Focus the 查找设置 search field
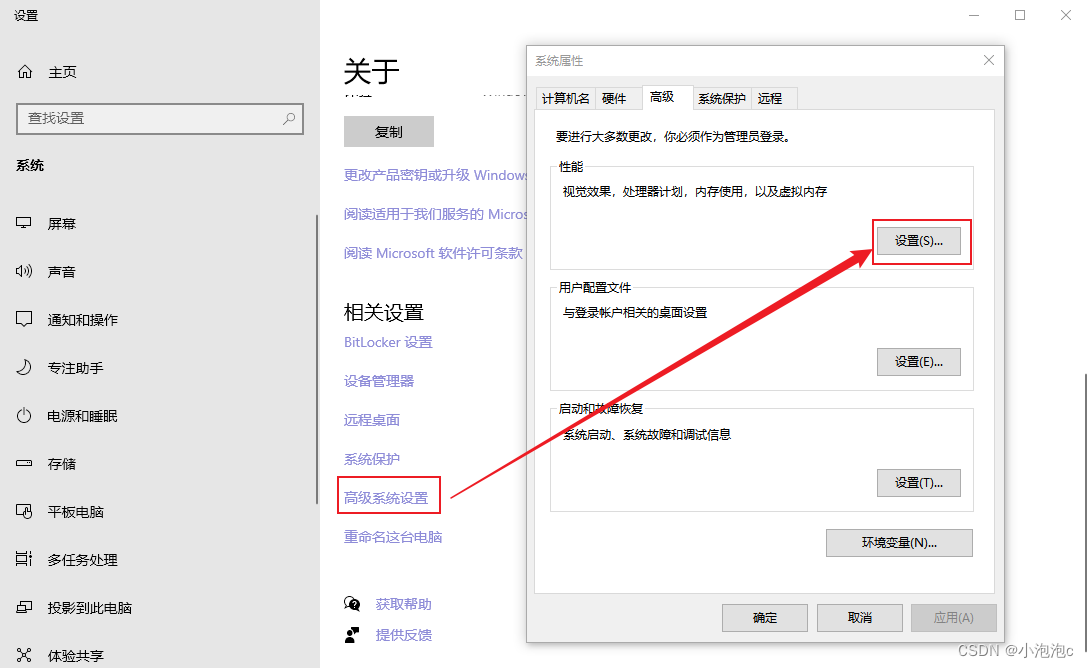 tap(160, 119)
